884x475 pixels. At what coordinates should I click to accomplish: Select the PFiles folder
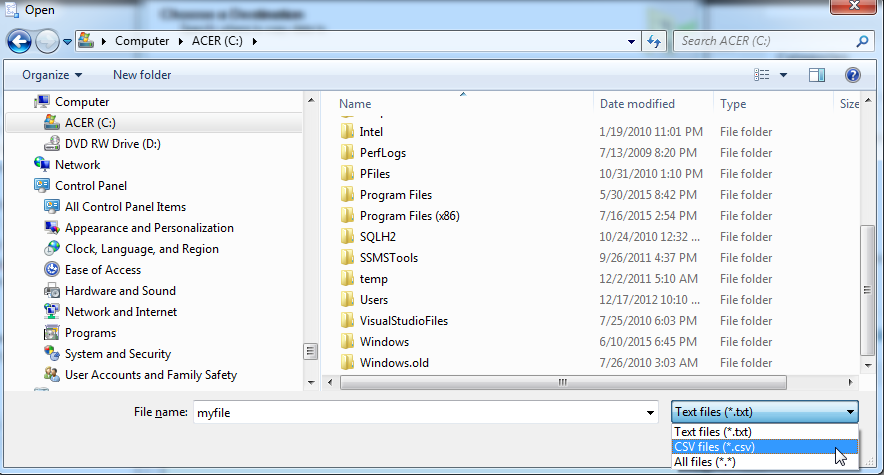tap(375, 174)
